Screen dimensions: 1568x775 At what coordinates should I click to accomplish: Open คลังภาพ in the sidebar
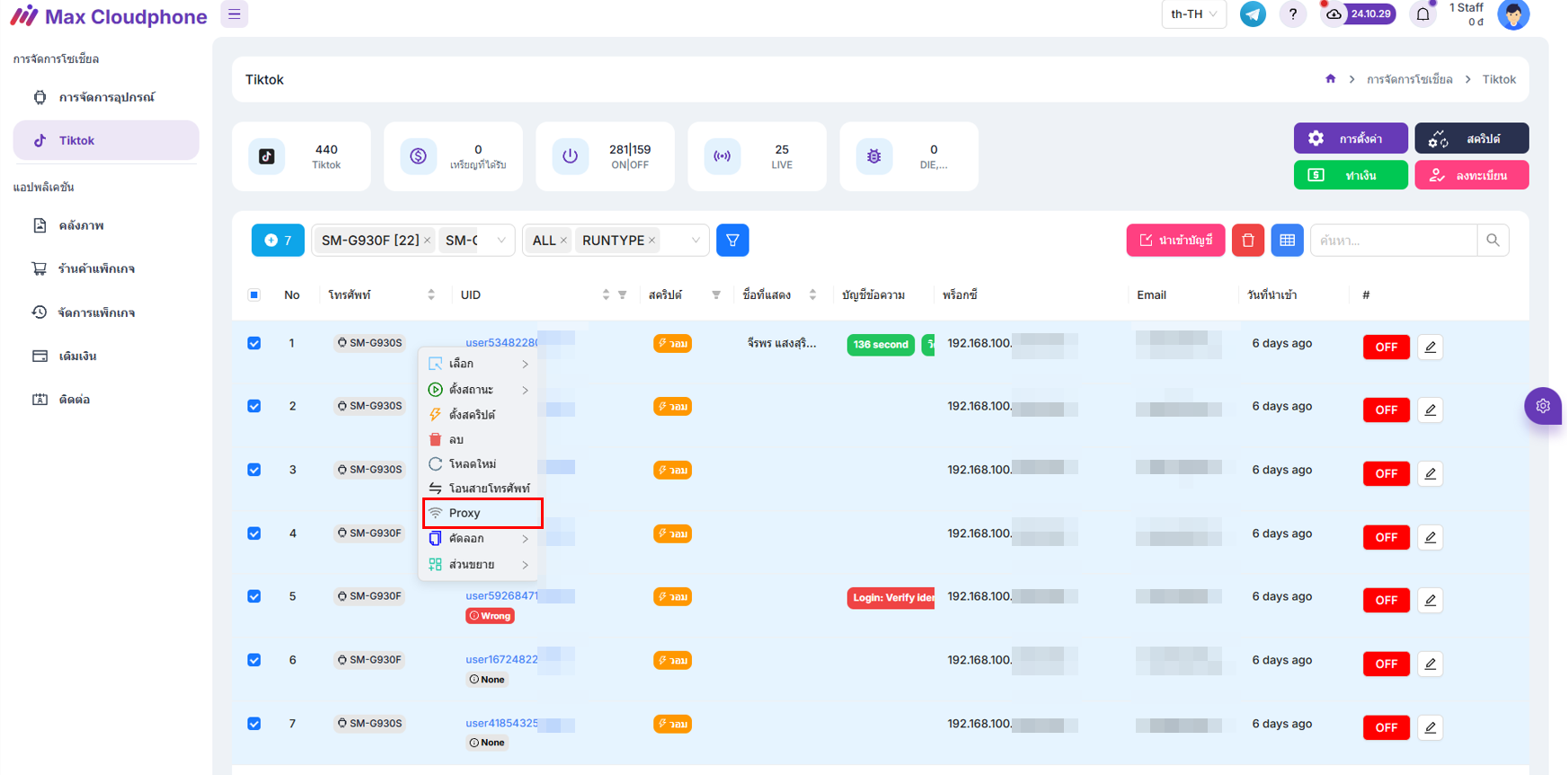[x=106, y=225]
